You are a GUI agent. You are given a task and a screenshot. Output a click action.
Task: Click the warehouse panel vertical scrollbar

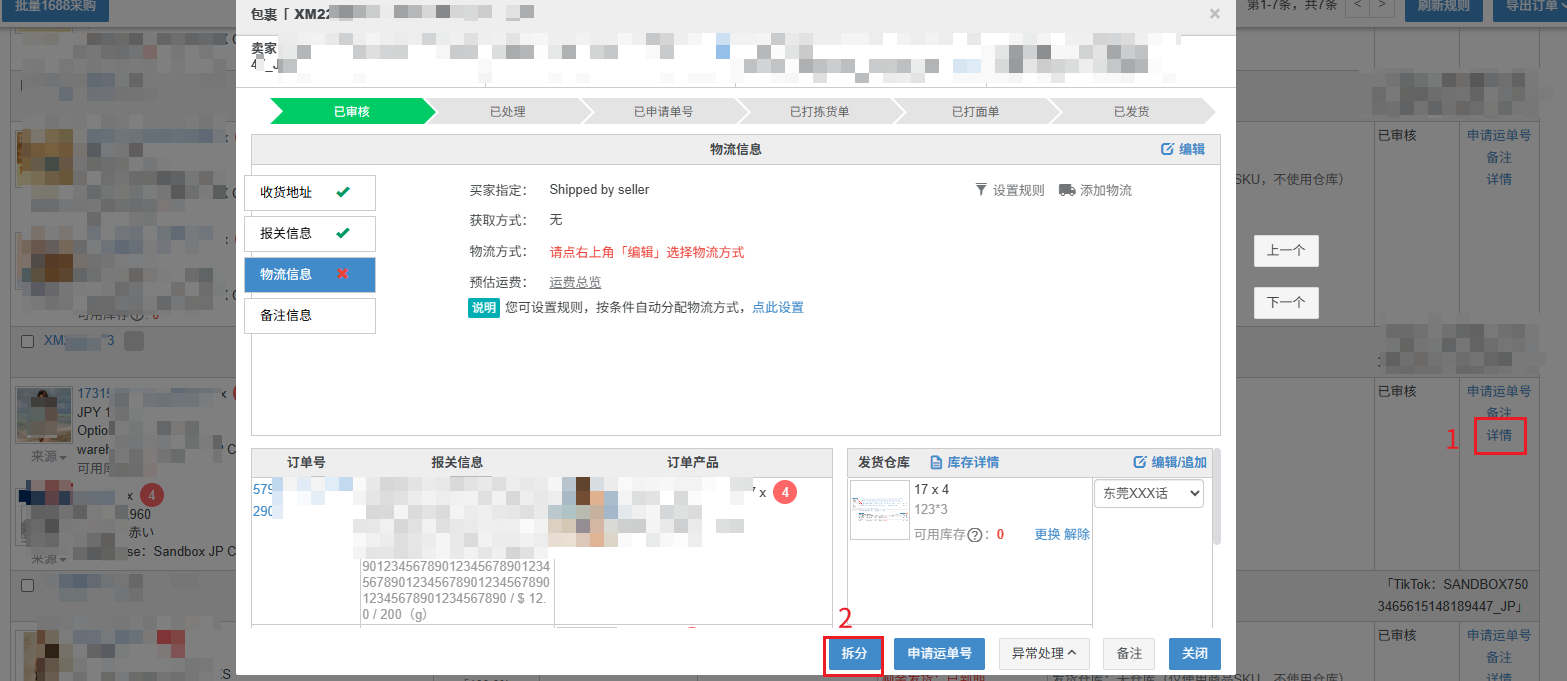pos(1217,497)
